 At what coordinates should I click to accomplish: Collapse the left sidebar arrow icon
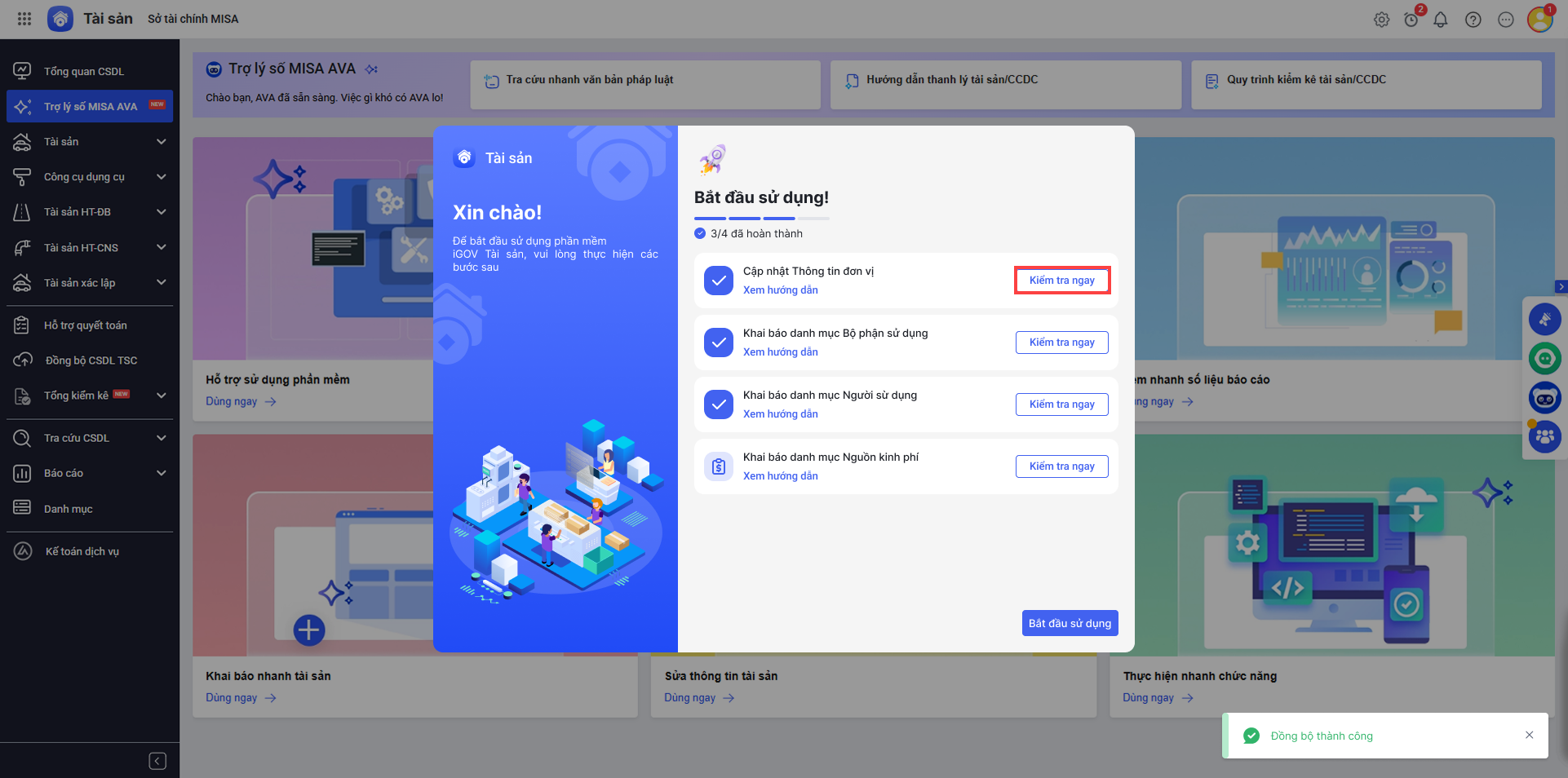tap(157, 761)
